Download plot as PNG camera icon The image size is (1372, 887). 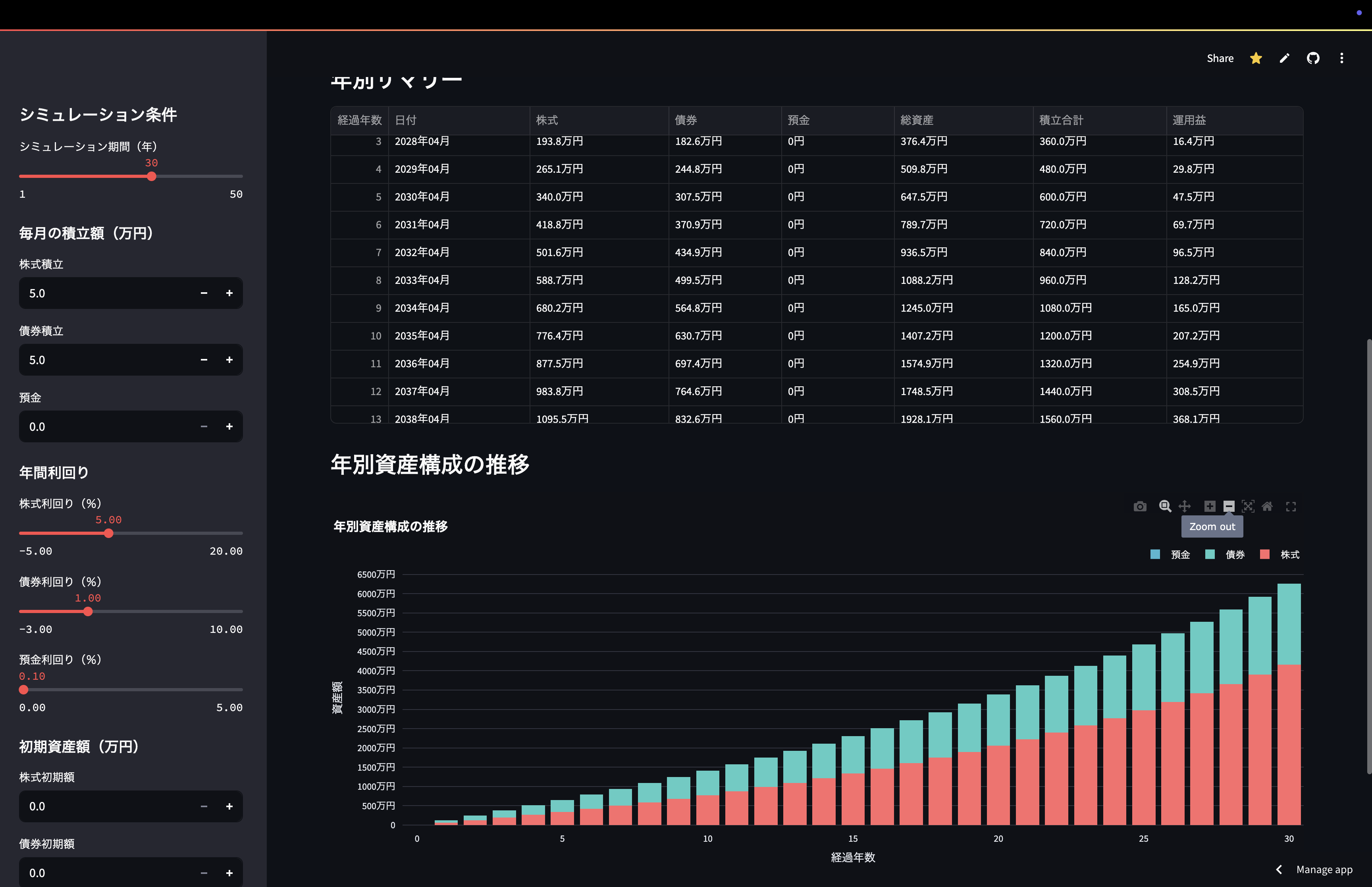(x=1139, y=506)
